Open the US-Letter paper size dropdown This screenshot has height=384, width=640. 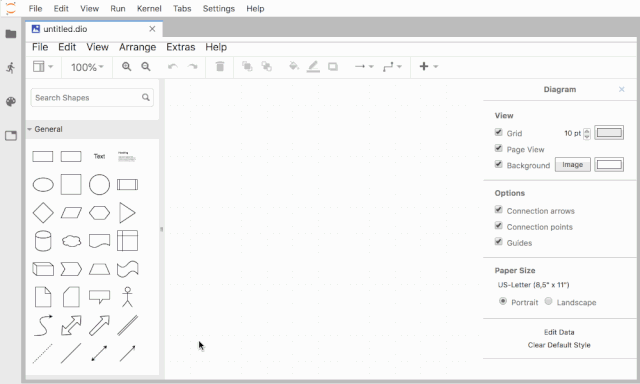point(533,285)
